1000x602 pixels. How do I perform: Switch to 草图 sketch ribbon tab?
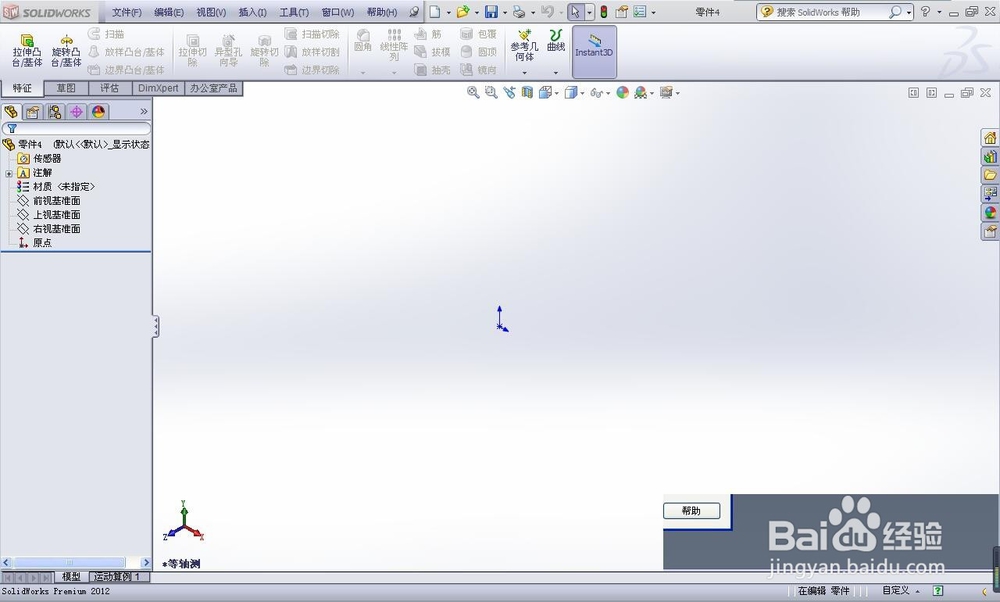tap(66, 88)
